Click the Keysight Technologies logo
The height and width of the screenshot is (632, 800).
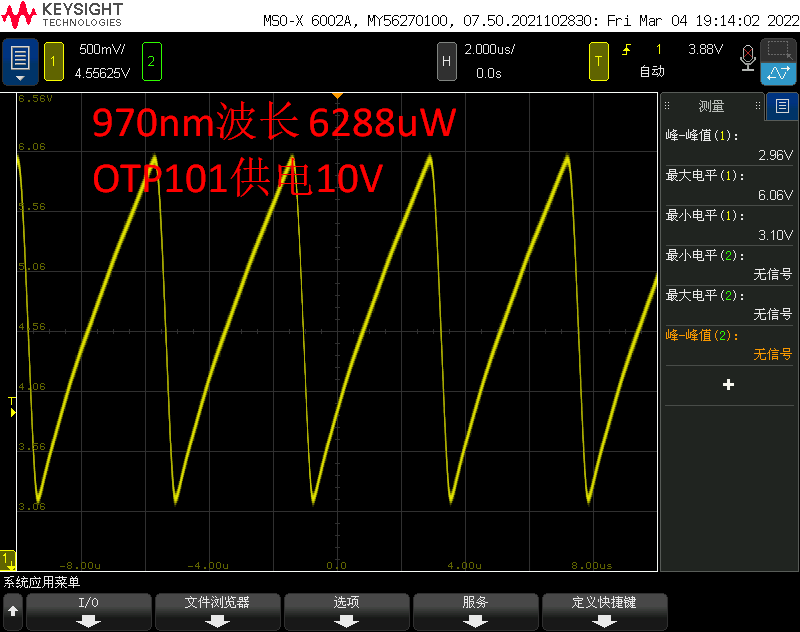62,15
